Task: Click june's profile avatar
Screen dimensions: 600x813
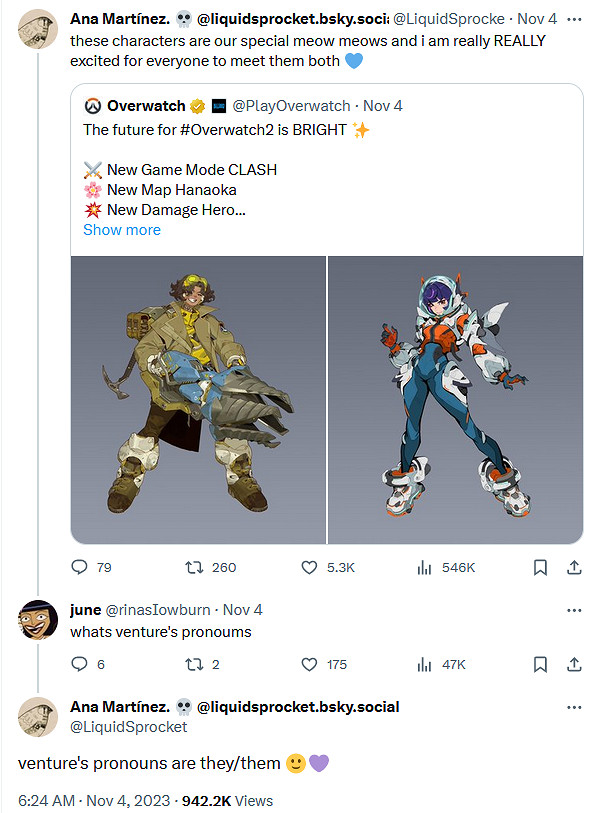Action: (x=38, y=620)
